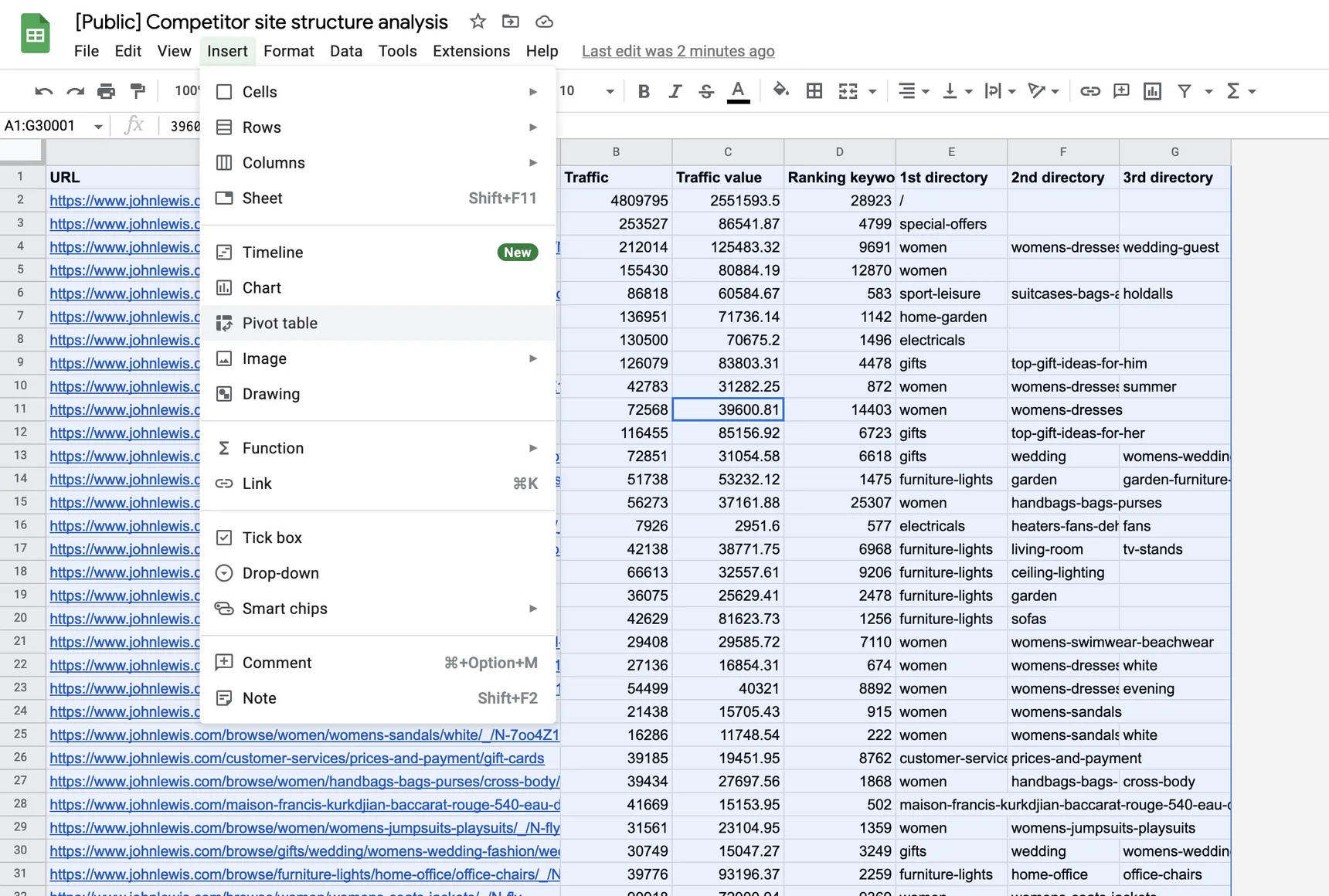Star this spreadsheet
The image size is (1329, 896).
478,22
